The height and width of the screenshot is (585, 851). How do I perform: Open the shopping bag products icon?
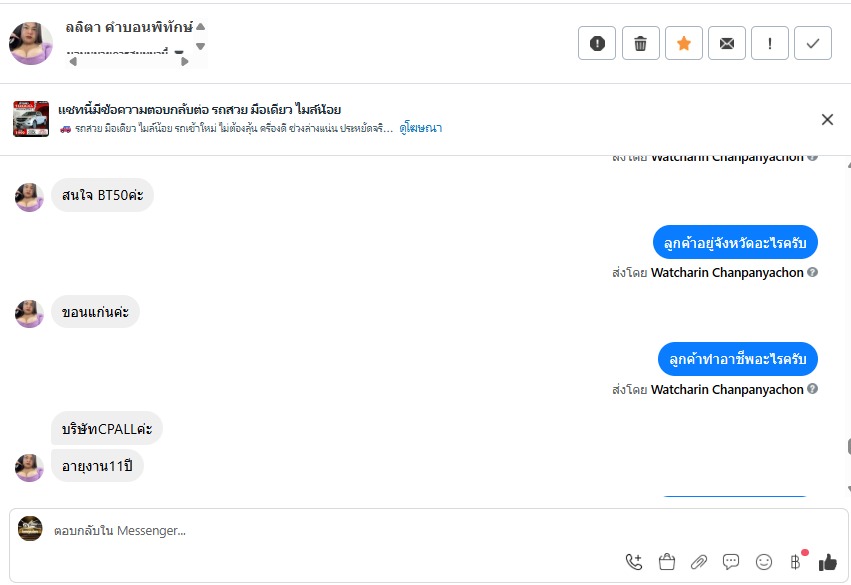point(667,562)
